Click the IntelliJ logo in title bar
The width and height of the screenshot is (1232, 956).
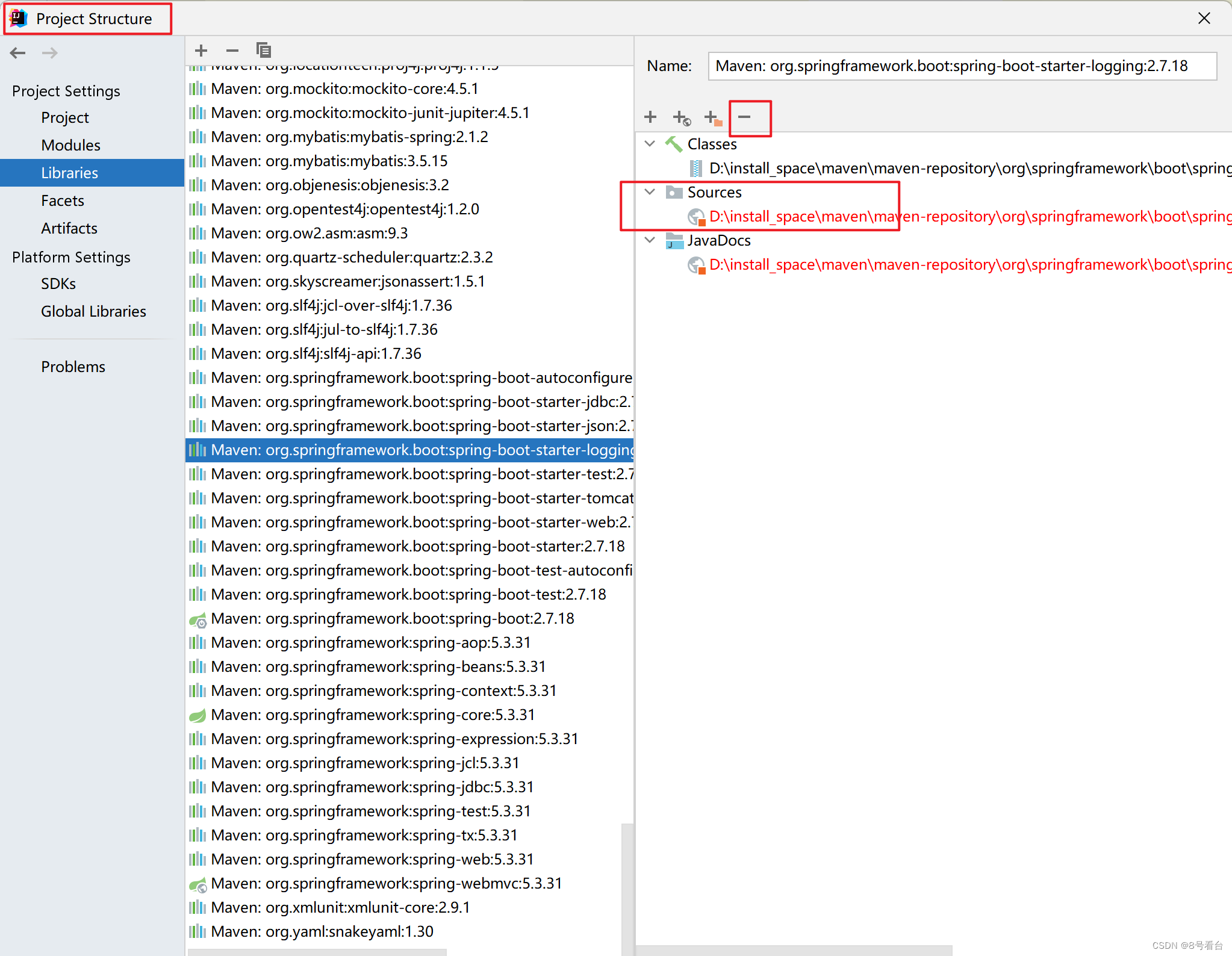(x=19, y=19)
